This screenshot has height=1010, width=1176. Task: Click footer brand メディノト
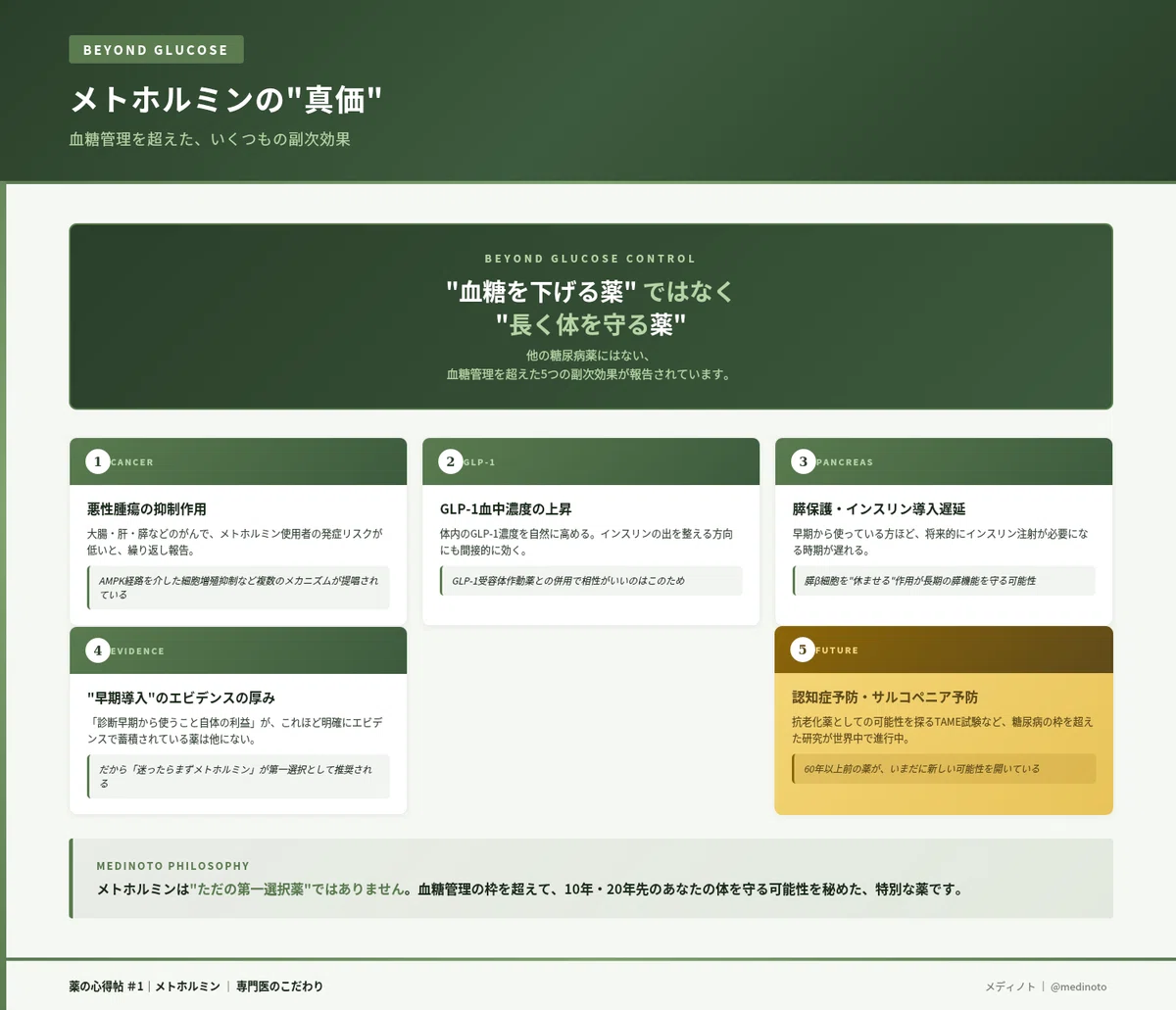[x=1010, y=986]
